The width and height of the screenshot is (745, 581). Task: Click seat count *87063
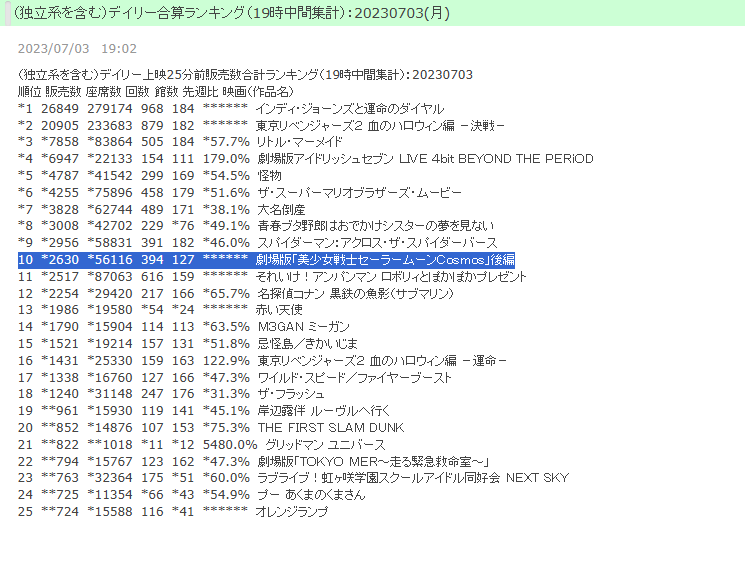(110, 276)
